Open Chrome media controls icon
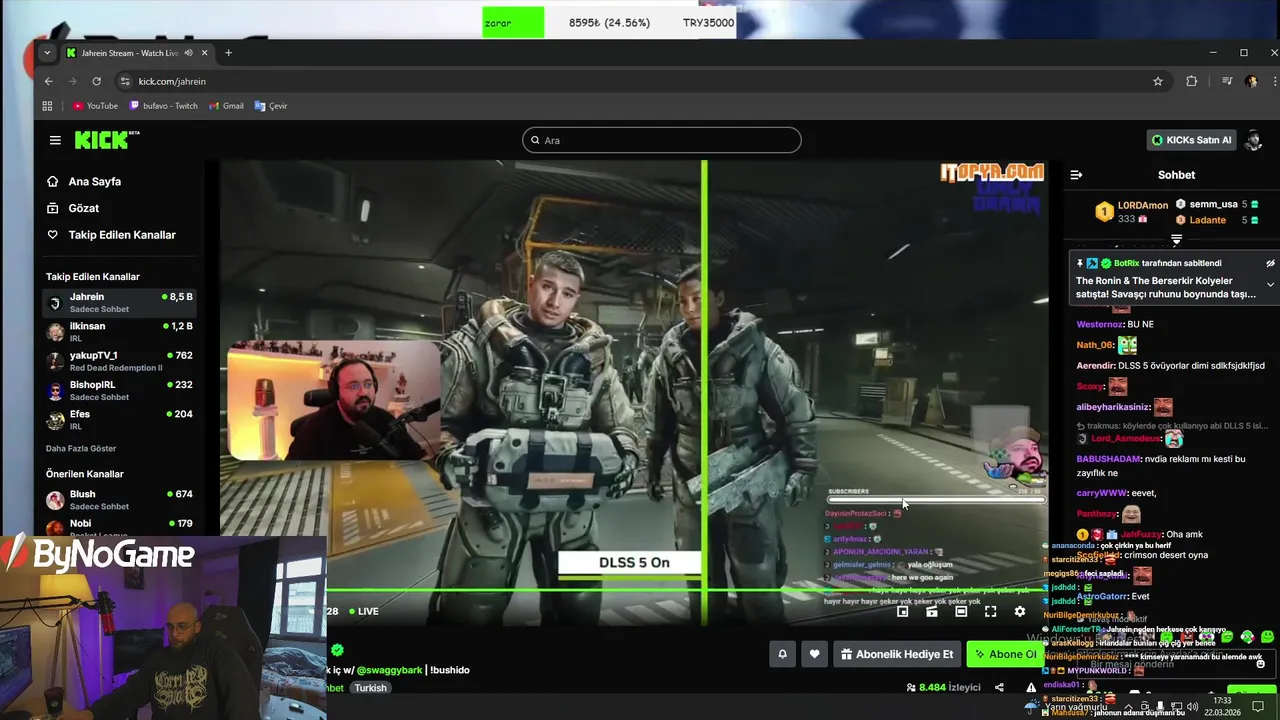The image size is (1280, 720). click(1227, 81)
